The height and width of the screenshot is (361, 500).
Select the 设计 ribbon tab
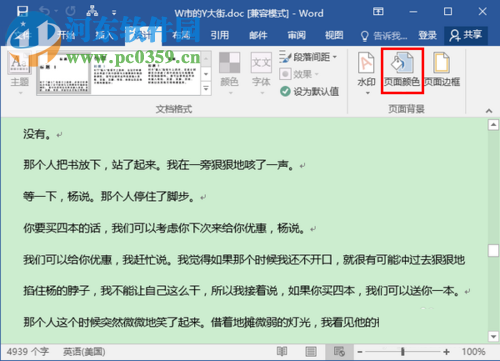tap(143, 35)
